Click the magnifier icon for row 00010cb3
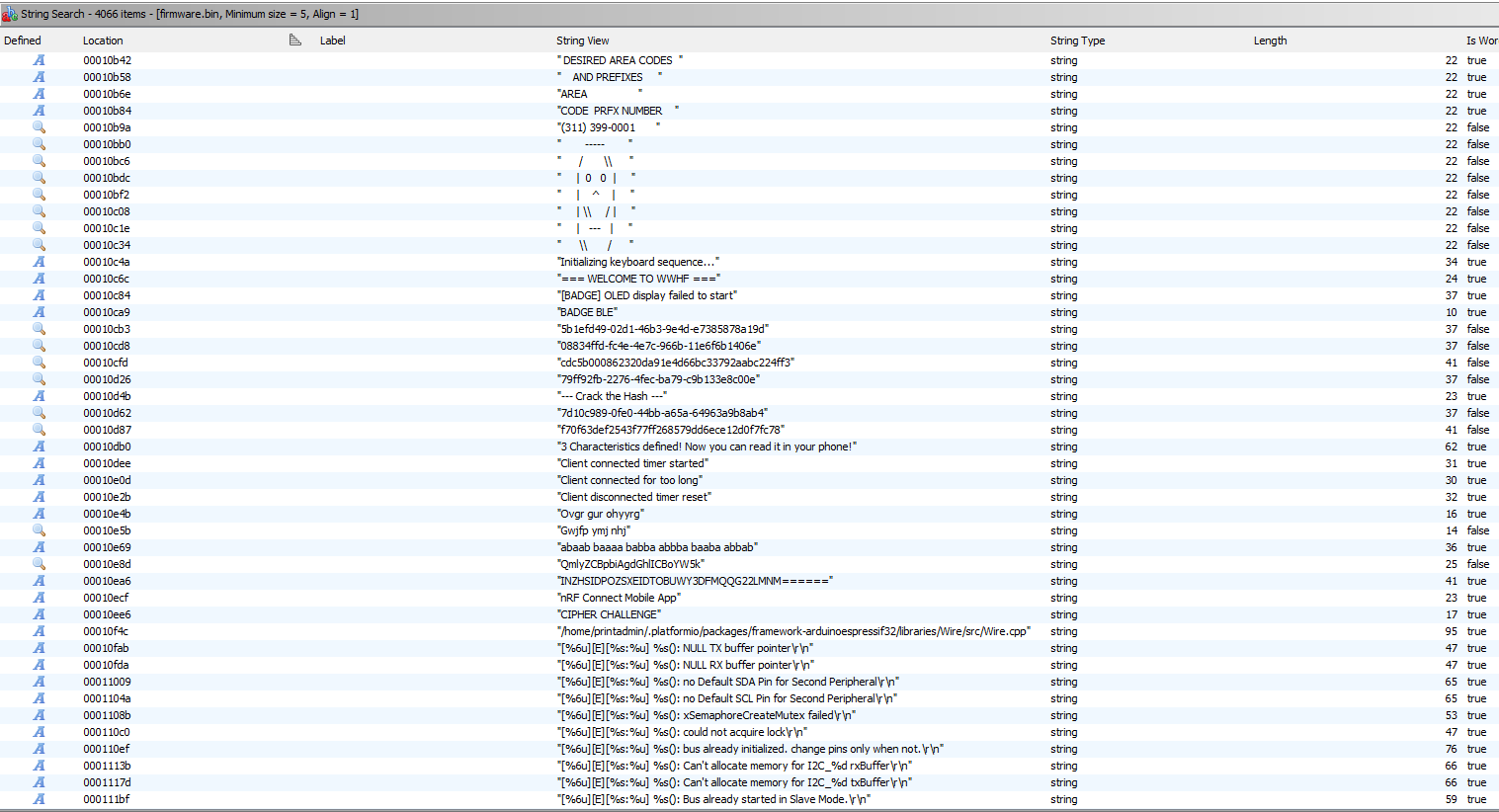This screenshot has width=1499, height=812. click(40, 329)
